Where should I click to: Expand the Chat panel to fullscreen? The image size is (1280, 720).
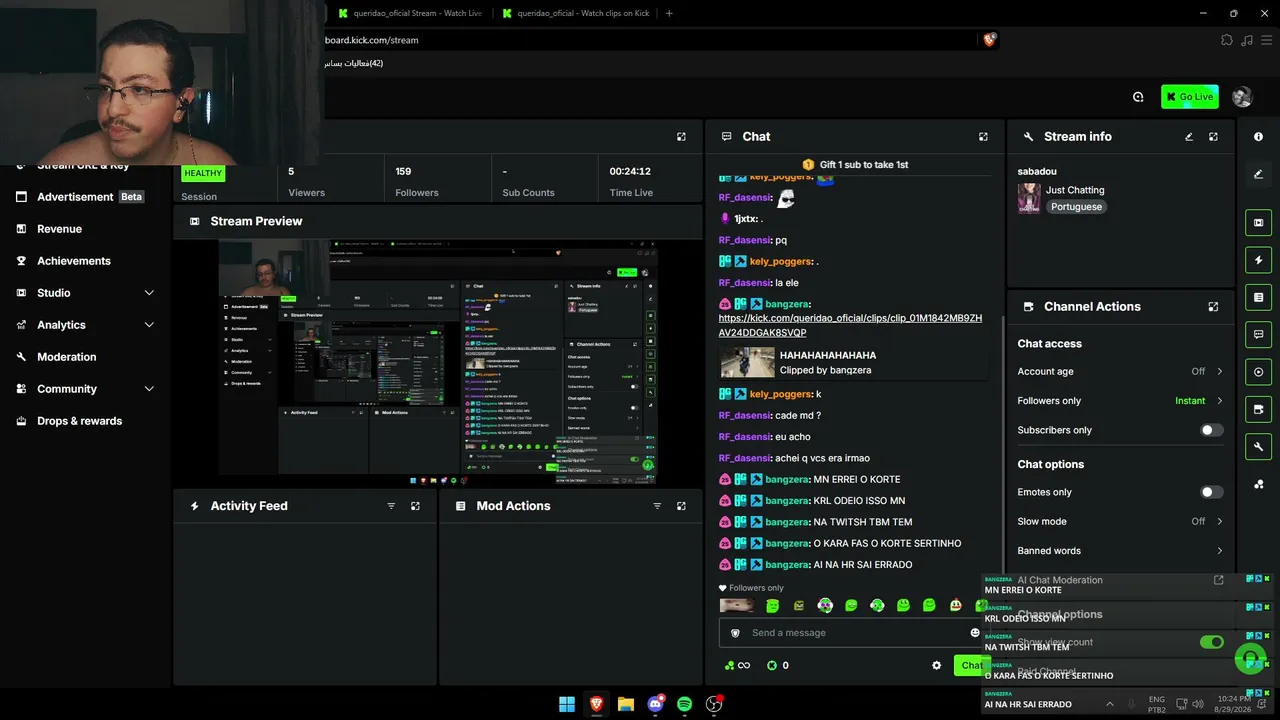point(983,137)
